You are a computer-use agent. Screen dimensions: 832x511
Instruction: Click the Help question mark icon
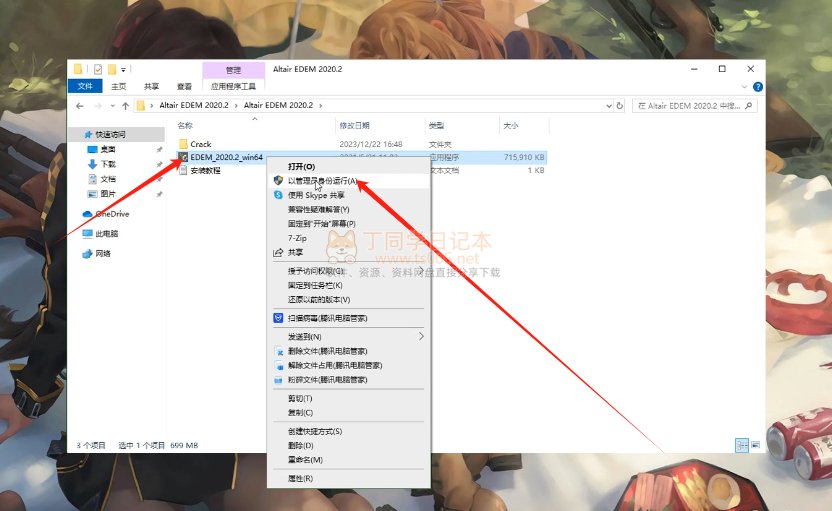tap(758, 87)
